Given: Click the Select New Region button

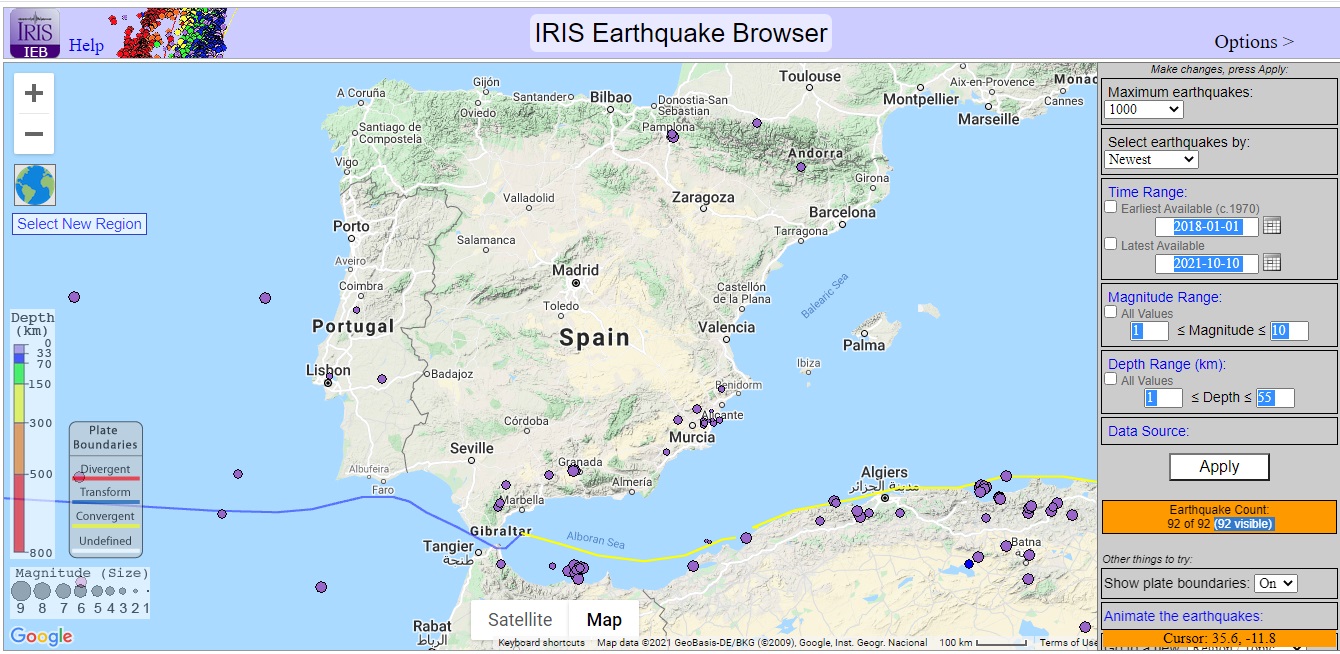Looking at the screenshot, I should coord(80,224).
